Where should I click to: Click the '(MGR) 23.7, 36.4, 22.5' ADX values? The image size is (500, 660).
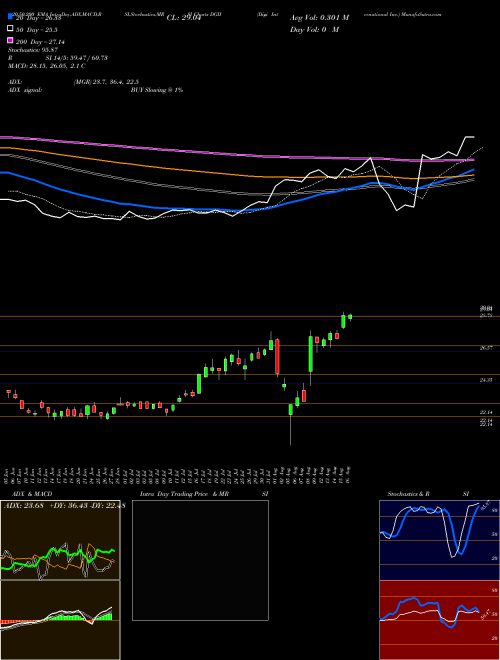[x=106, y=82]
